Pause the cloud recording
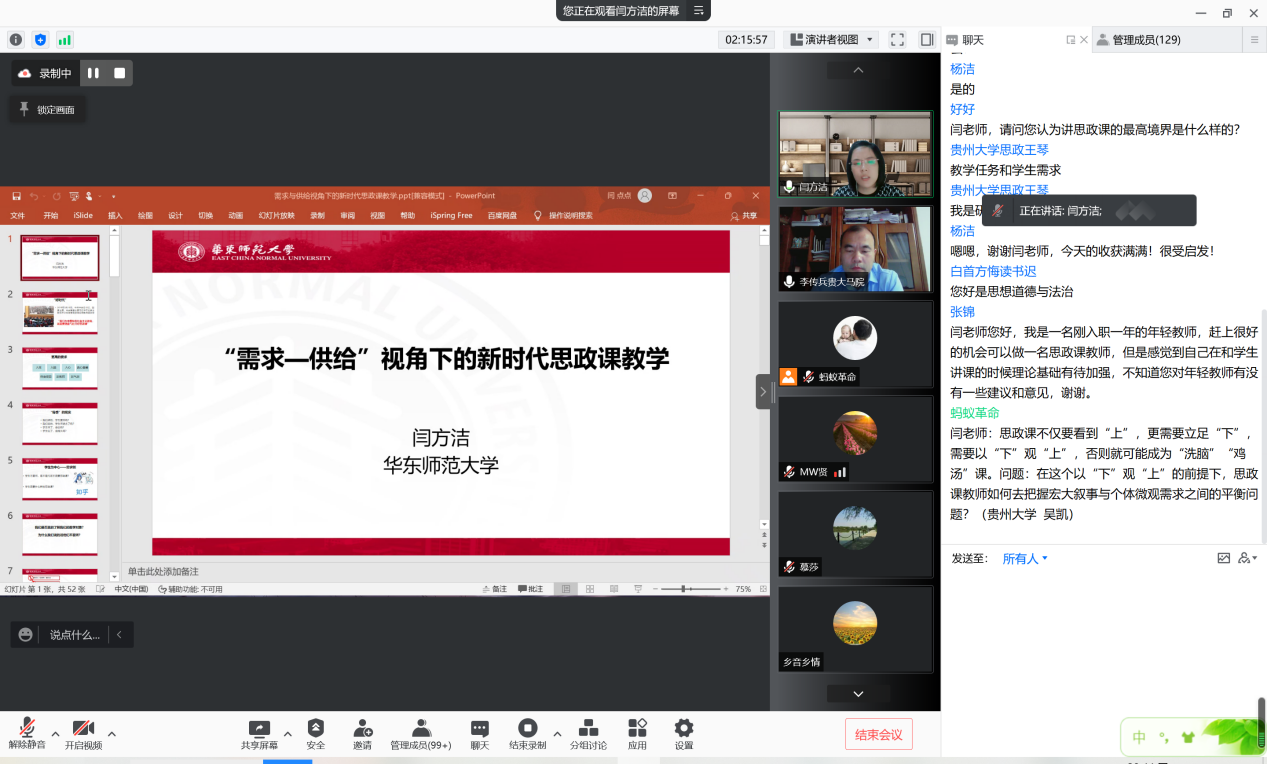The image size is (1267, 764). coord(93,73)
